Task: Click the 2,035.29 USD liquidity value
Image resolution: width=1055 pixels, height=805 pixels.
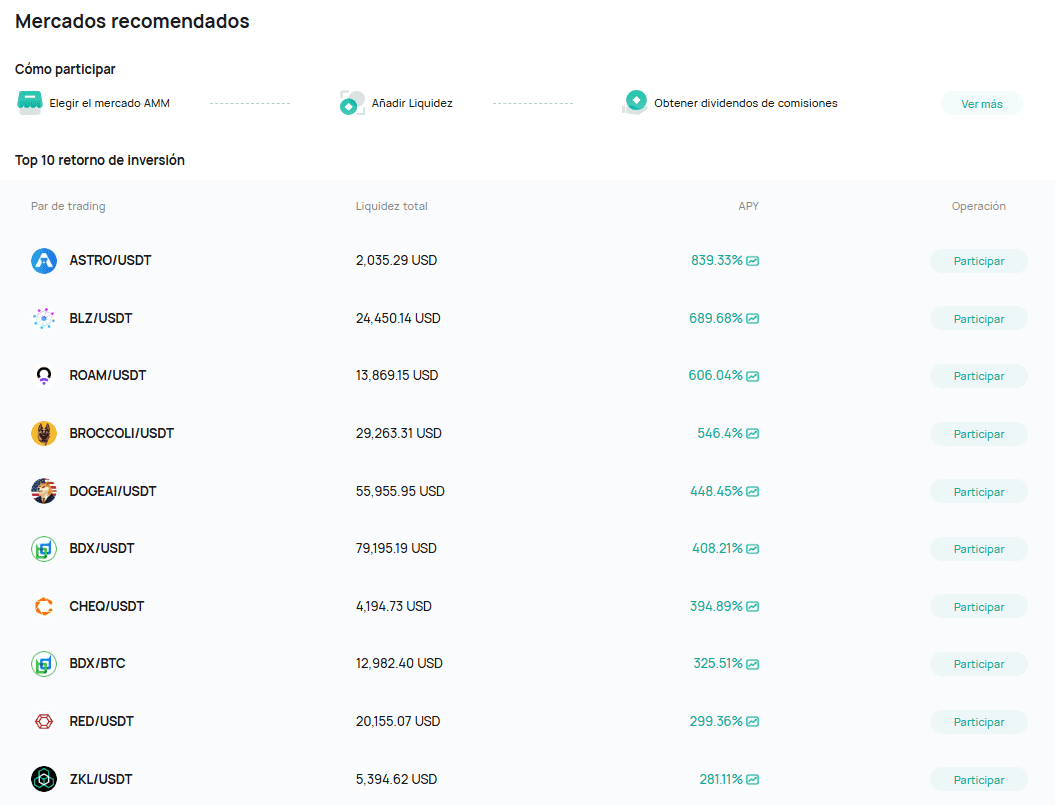Action: [396, 260]
